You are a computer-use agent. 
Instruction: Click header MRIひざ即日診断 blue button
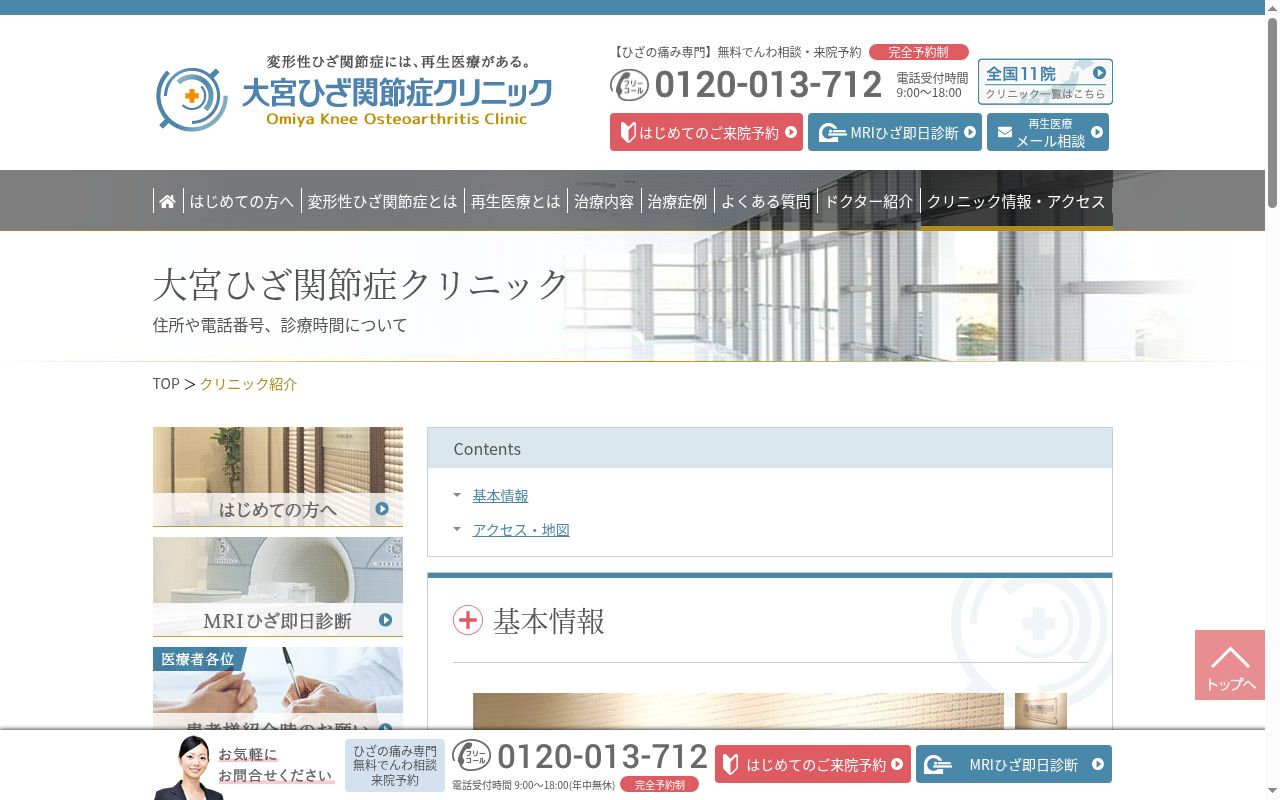coord(895,132)
